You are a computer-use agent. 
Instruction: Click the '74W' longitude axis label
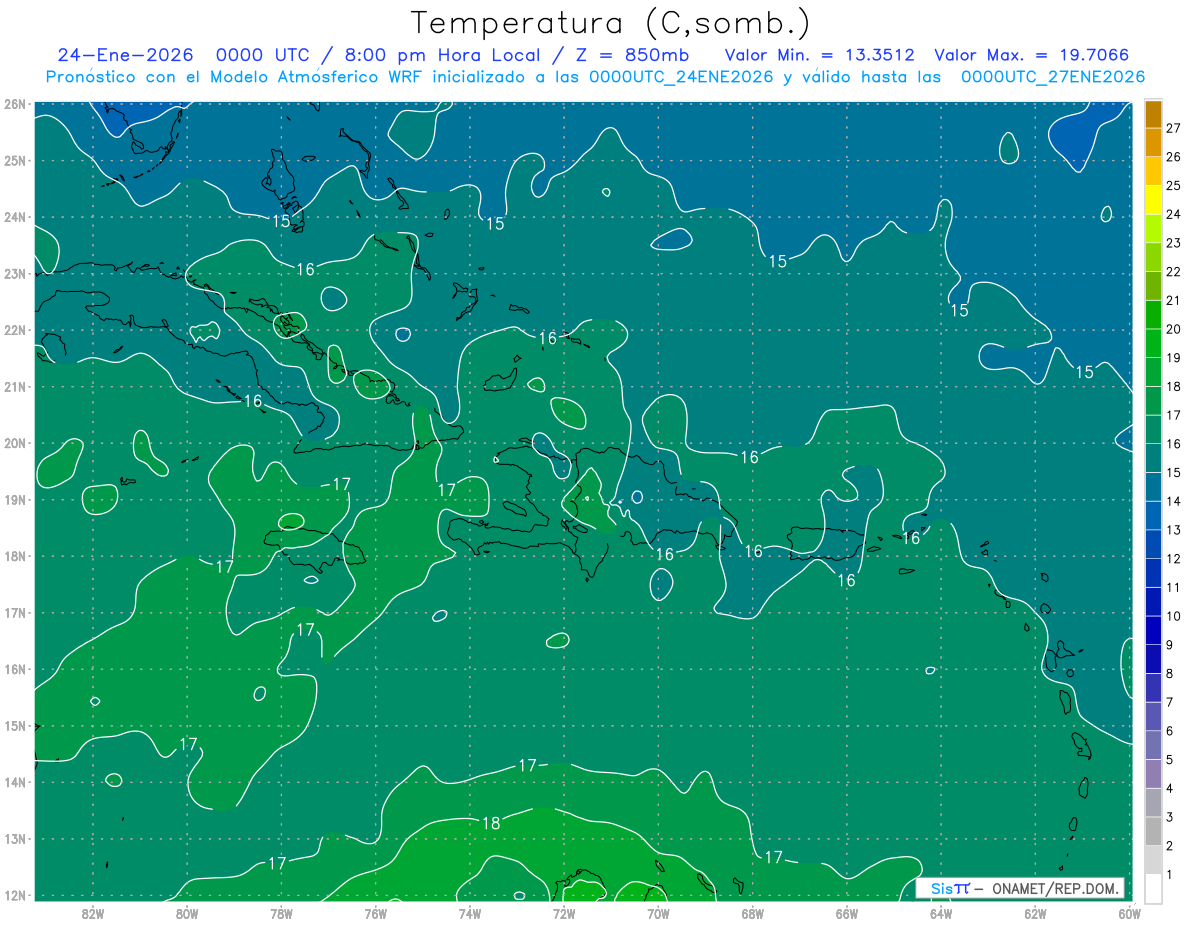pyautogui.click(x=470, y=913)
